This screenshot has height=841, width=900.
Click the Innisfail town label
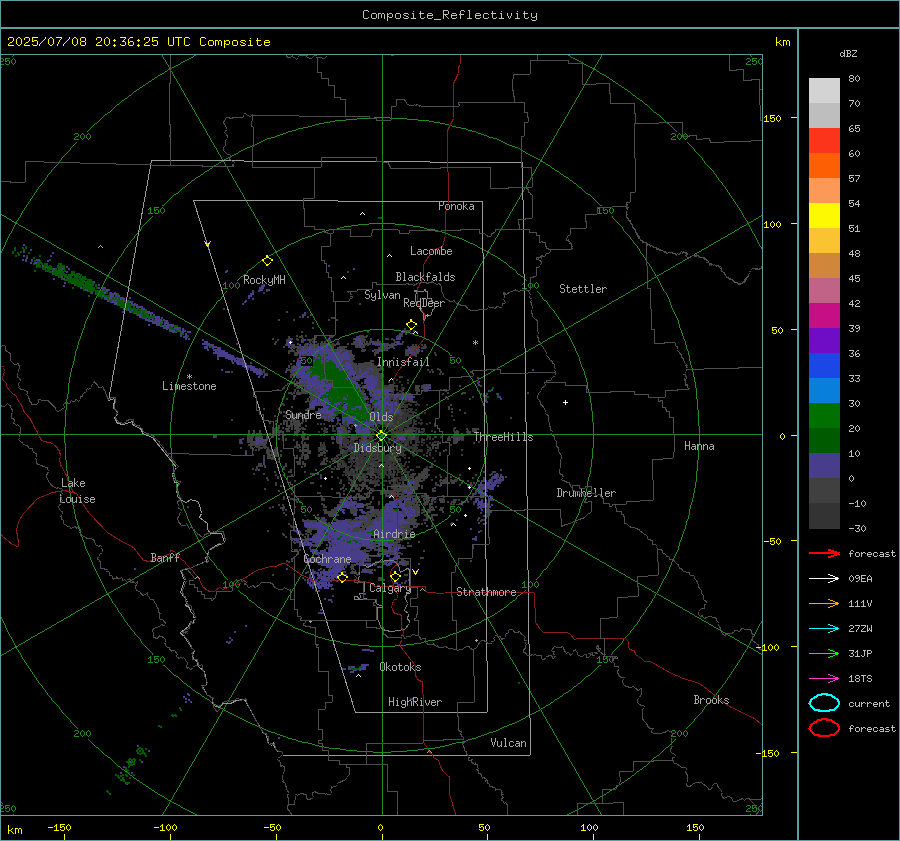pos(403,362)
